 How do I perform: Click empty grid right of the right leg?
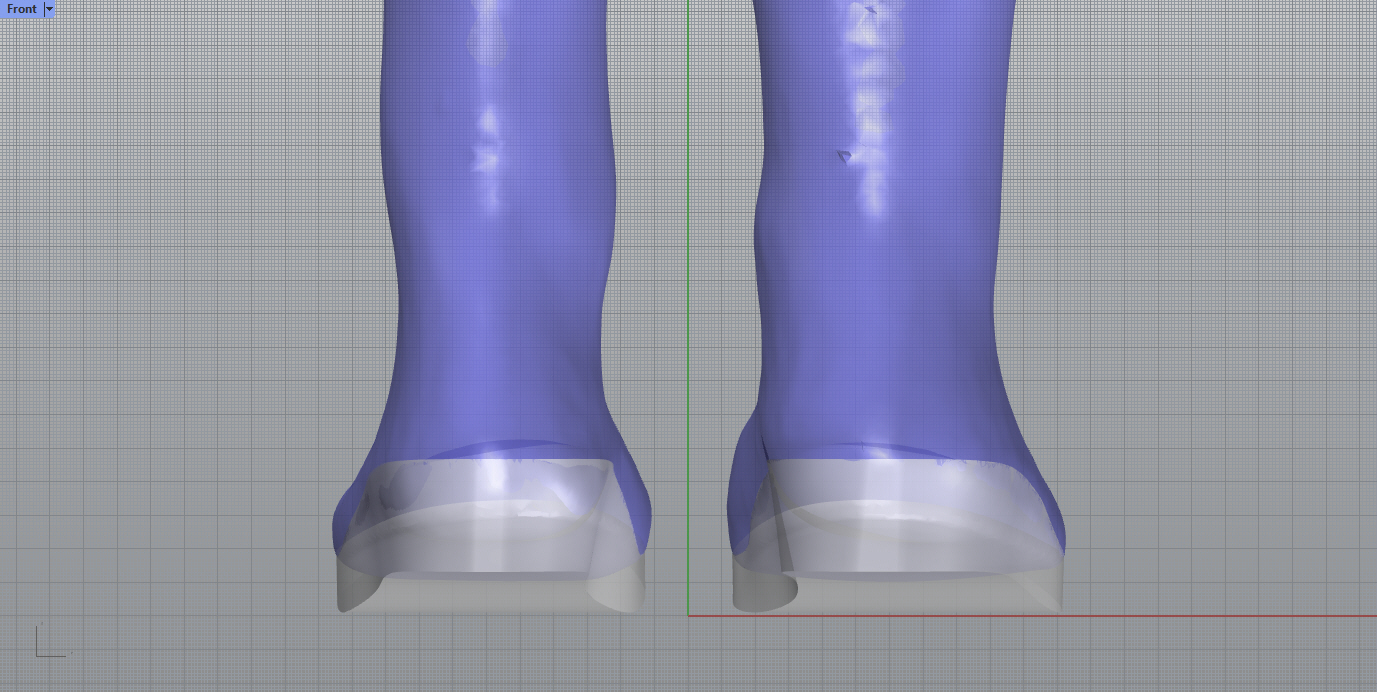[x=1200, y=300]
